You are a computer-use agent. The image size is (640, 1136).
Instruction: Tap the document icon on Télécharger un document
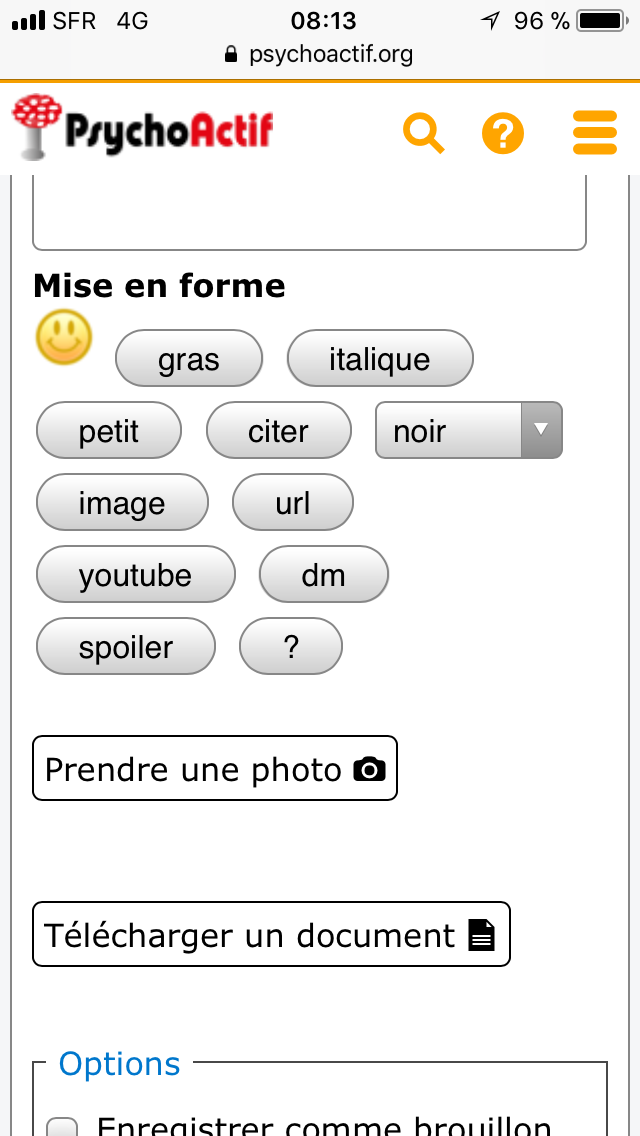[x=482, y=935]
